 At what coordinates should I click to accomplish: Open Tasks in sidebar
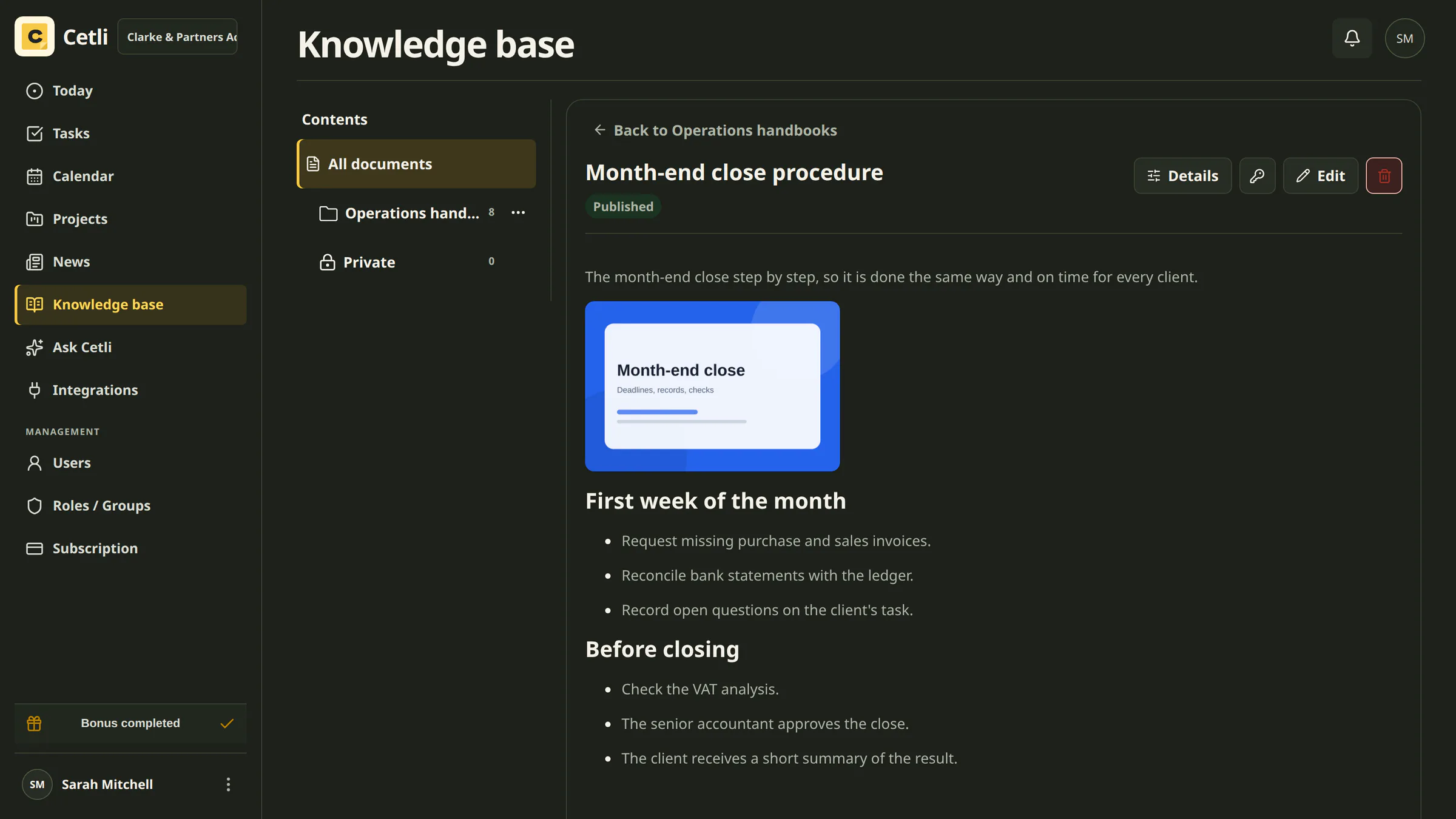coord(130,133)
